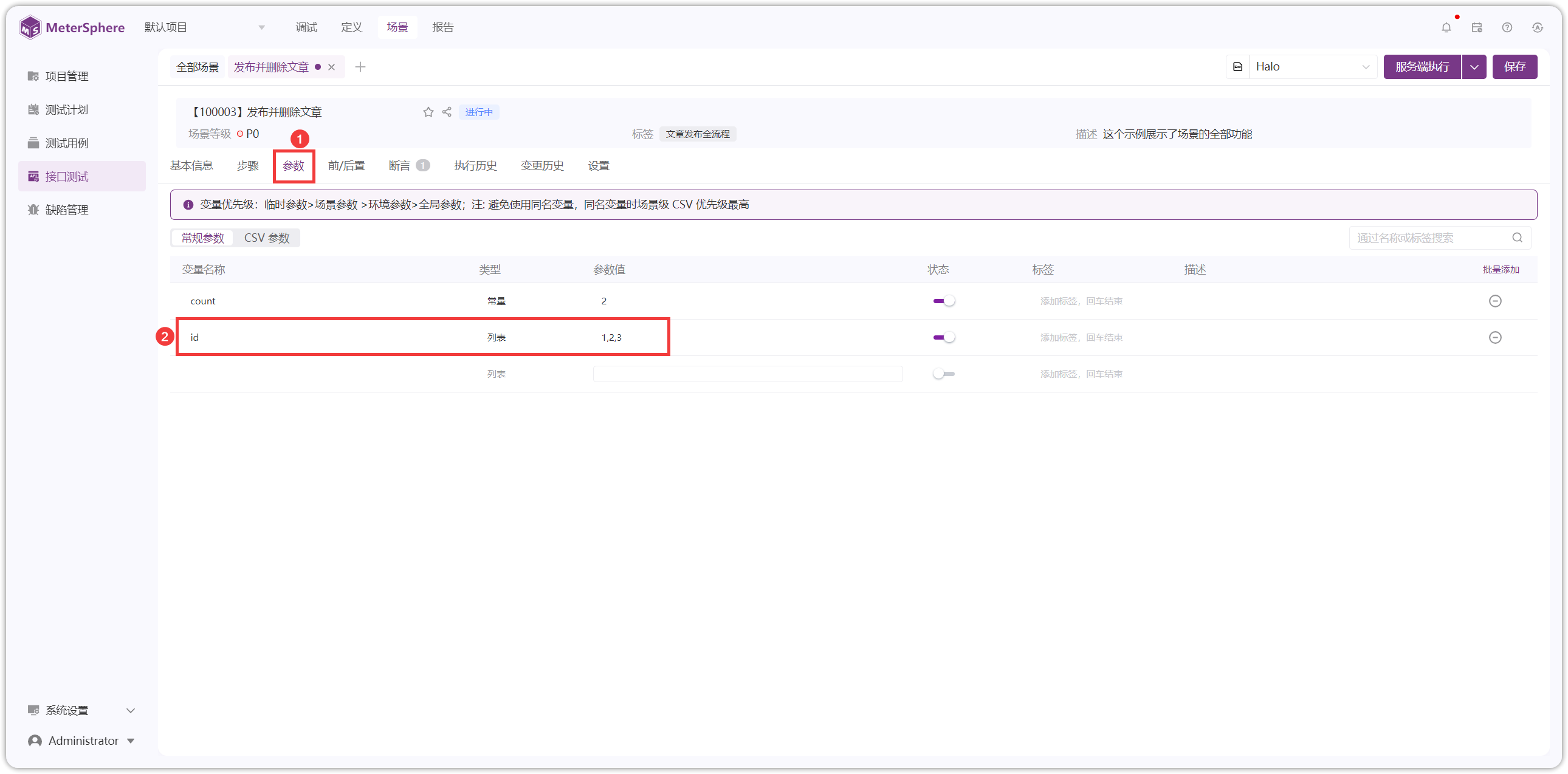This screenshot has height=774, width=1568.
Task: Open the 前/后置 tab
Action: (x=346, y=166)
